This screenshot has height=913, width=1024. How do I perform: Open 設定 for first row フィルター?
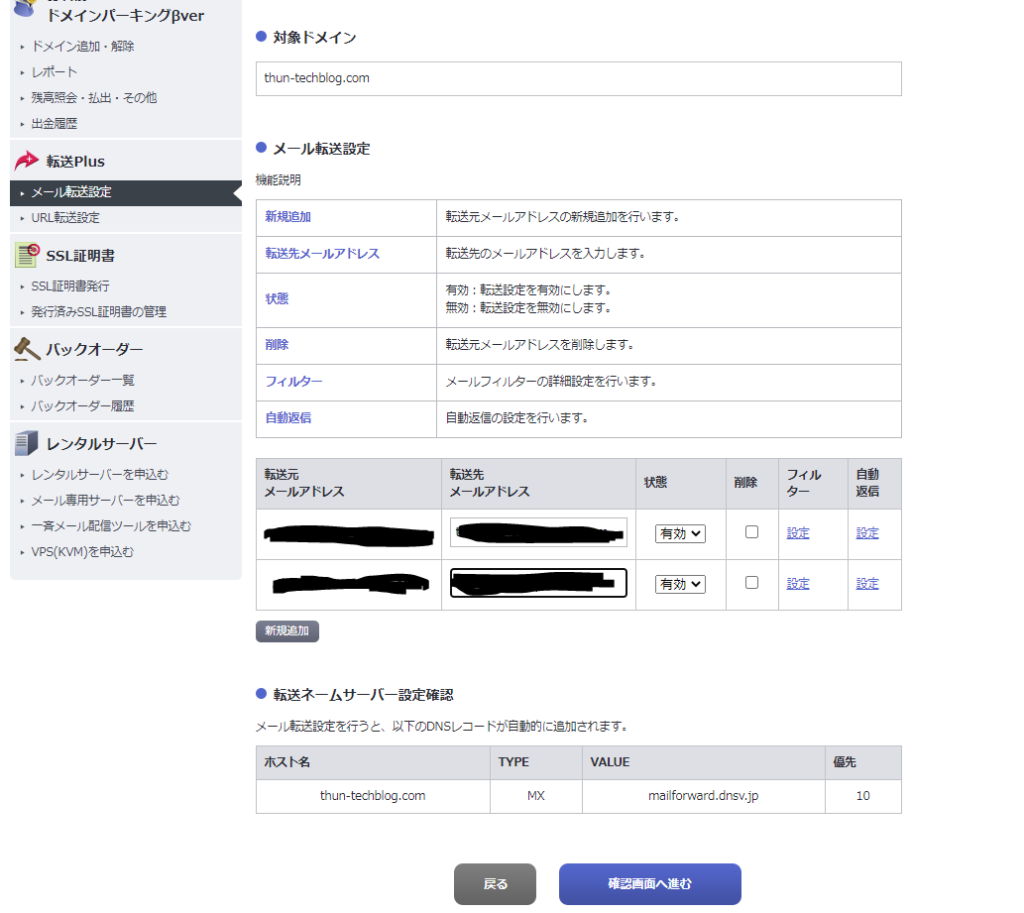tap(798, 534)
